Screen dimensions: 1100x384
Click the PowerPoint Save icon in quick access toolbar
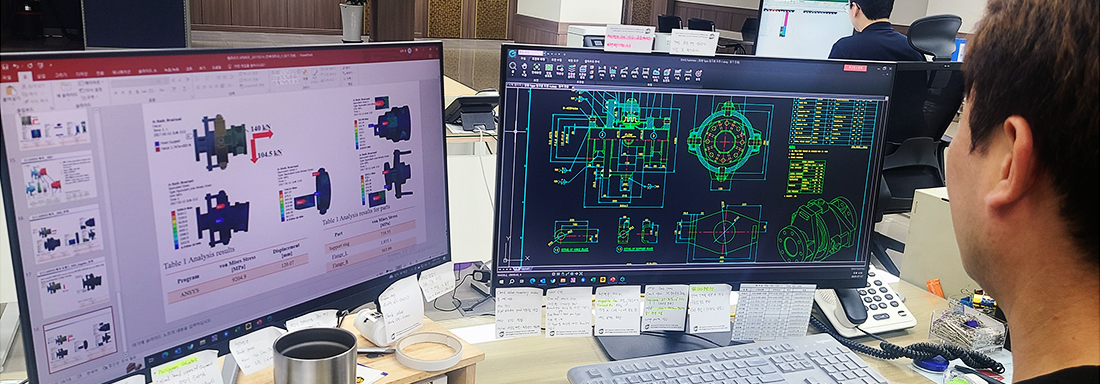pyautogui.click(x=6, y=67)
